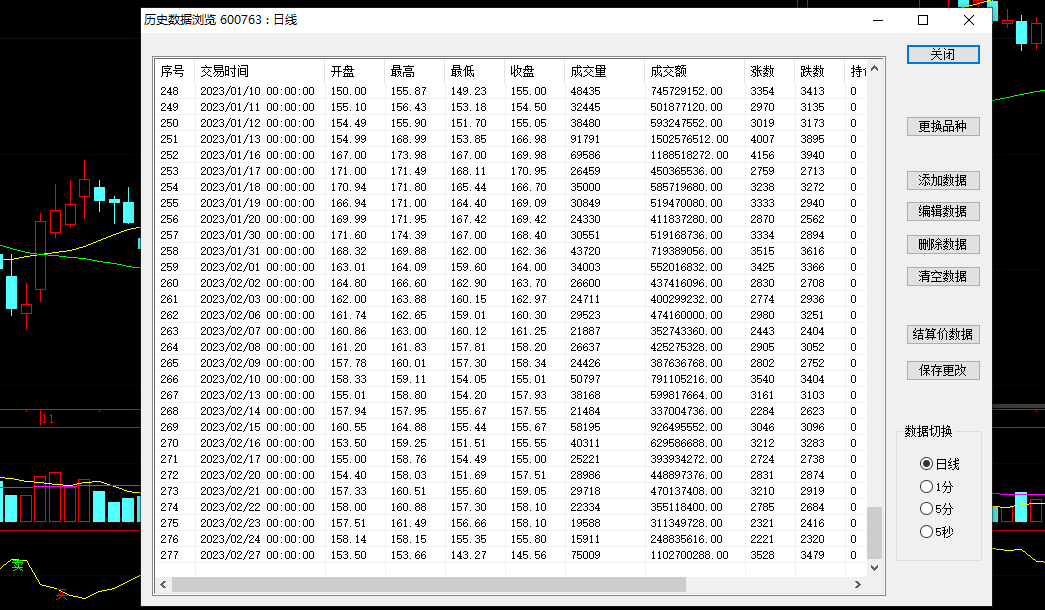Minimize the 历史数据浏览 window
The image size is (1045, 610).
(x=878, y=20)
